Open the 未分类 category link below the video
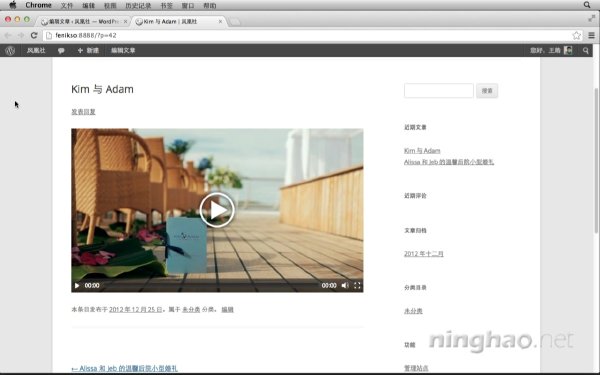This screenshot has height=375, width=600. click(x=191, y=309)
